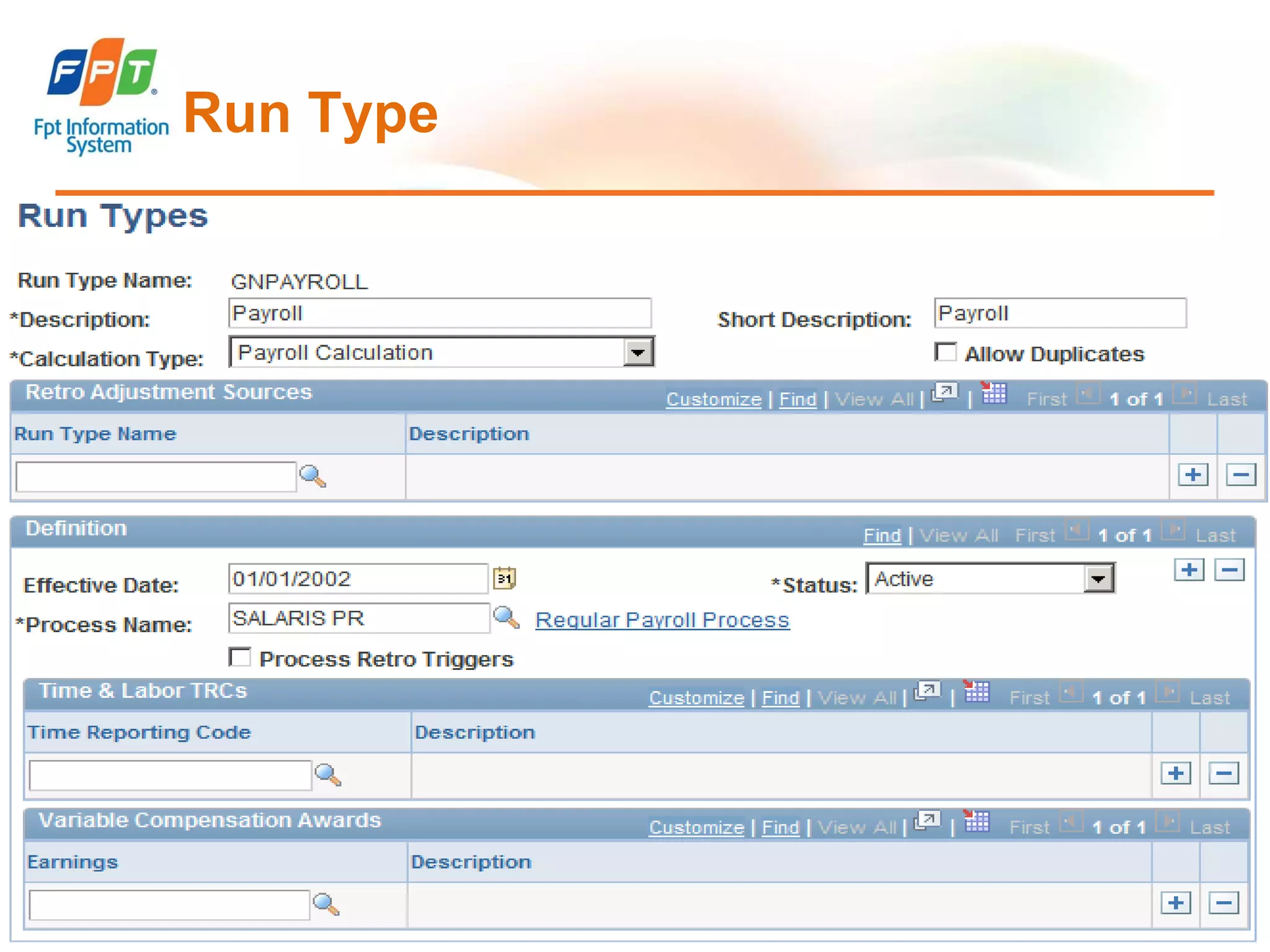Add a new Definition effective-dated row
This screenshot has width=1270, height=952.
click(1189, 570)
